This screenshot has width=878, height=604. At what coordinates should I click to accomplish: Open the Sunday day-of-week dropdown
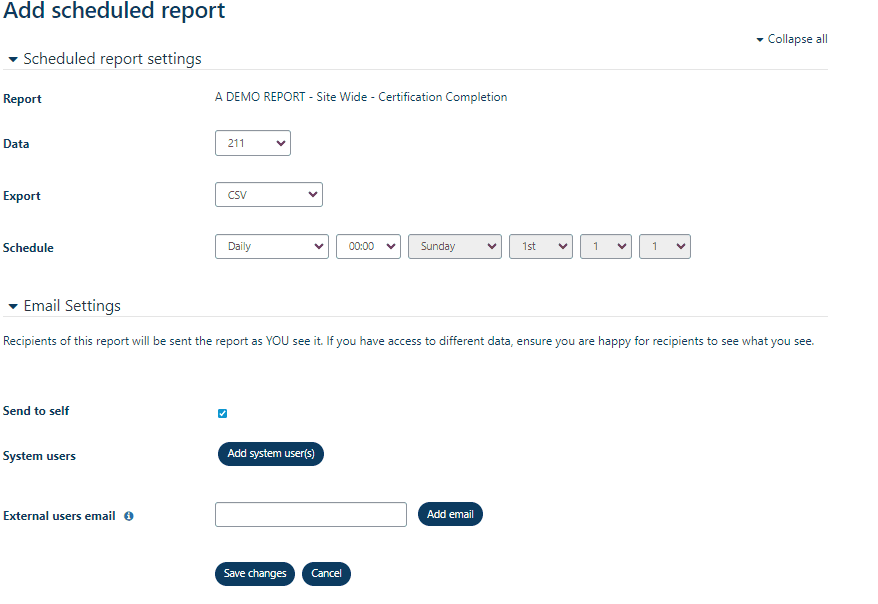[454, 246]
